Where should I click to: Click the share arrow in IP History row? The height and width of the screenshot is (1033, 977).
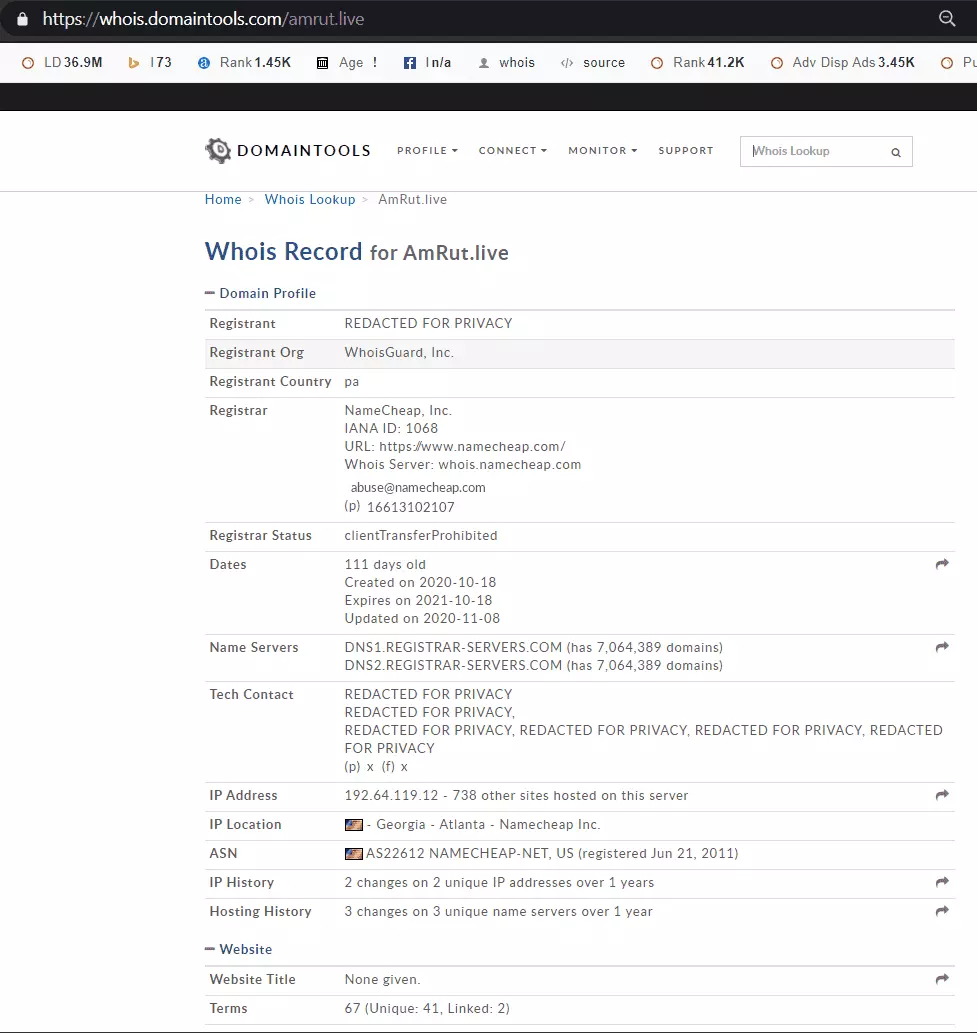tap(942, 882)
